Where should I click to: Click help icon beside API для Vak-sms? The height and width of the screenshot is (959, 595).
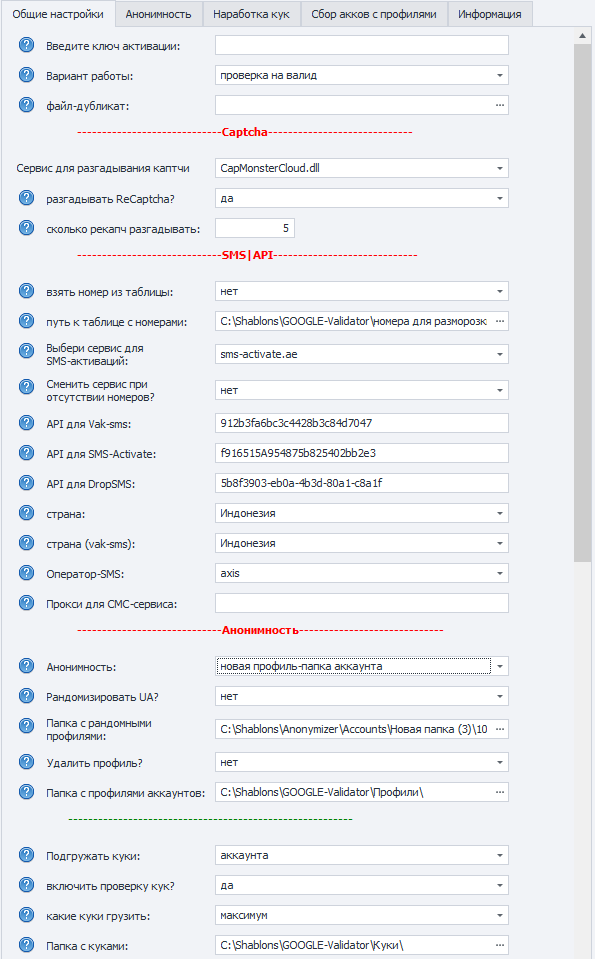point(26,423)
